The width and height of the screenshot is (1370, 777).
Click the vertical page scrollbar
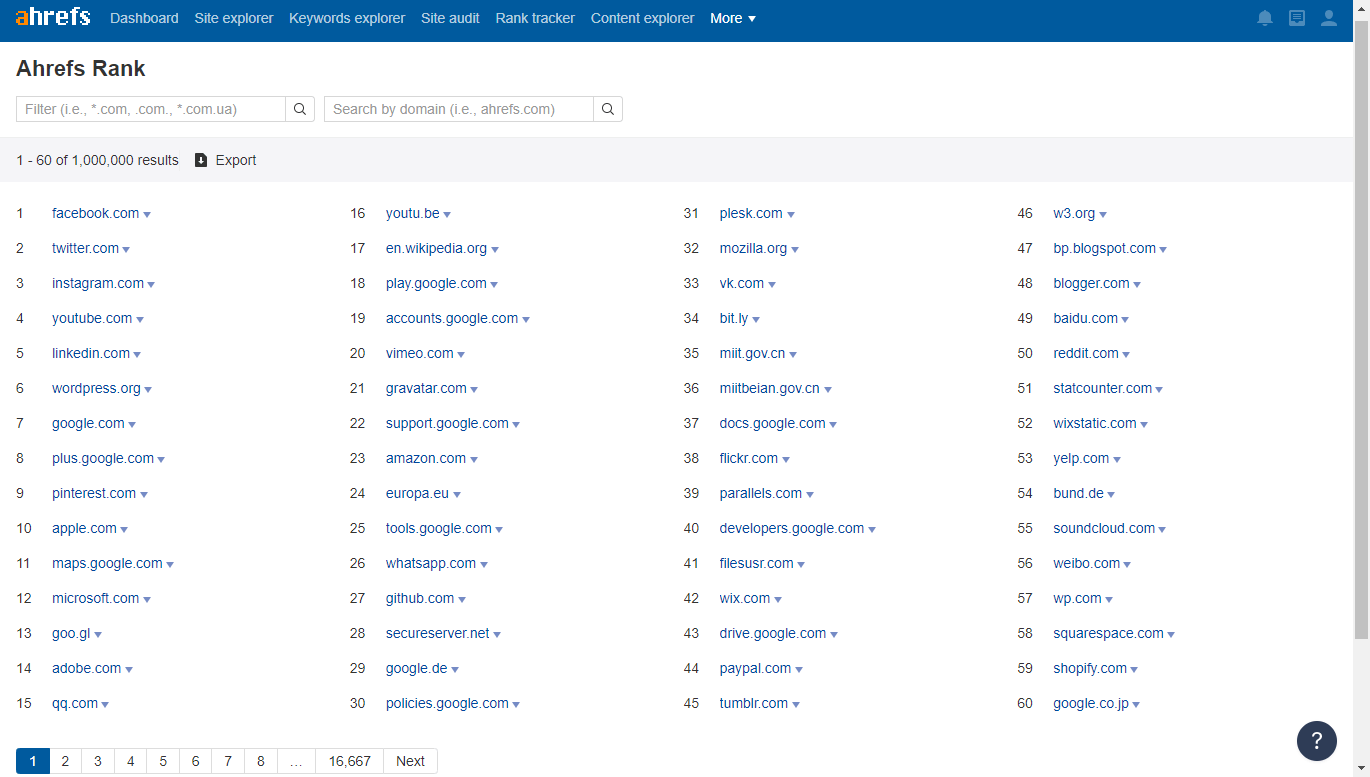[1361, 330]
